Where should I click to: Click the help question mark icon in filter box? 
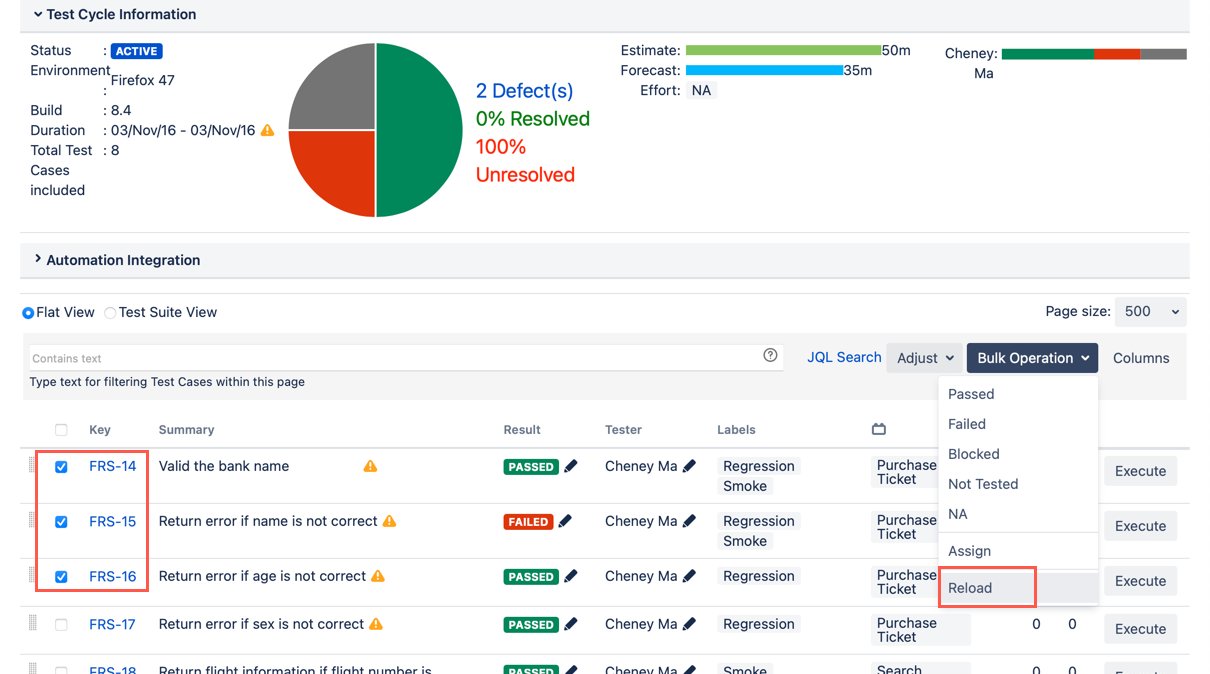tap(770, 355)
